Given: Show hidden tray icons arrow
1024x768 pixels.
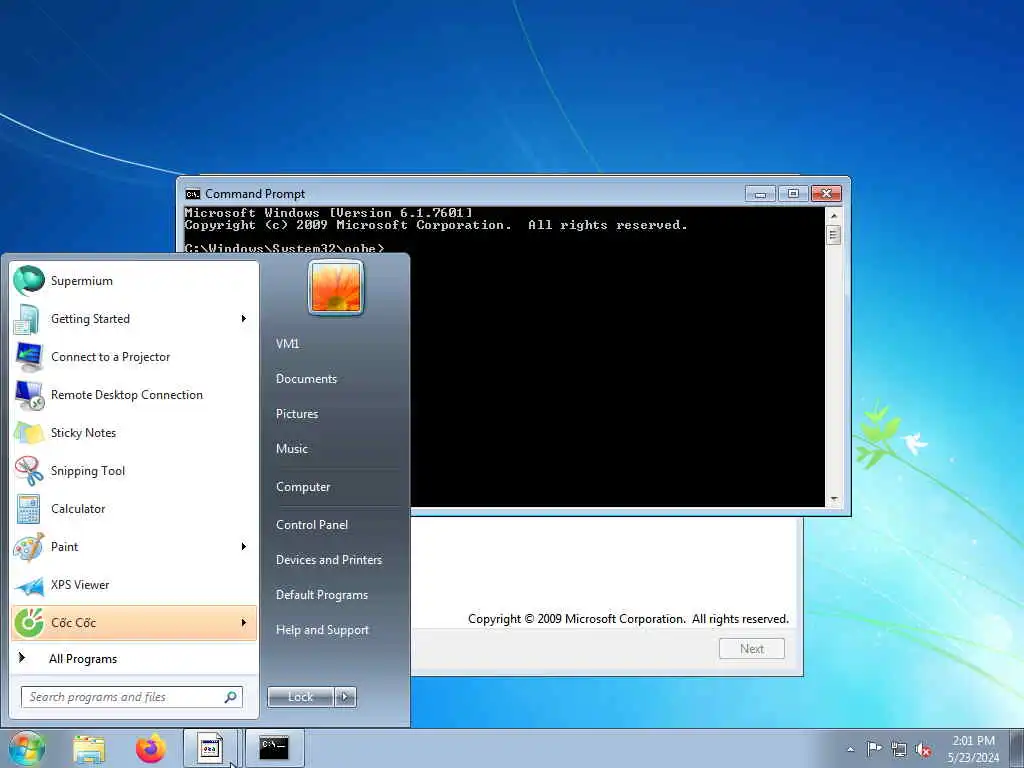Looking at the screenshot, I should tap(850, 749).
